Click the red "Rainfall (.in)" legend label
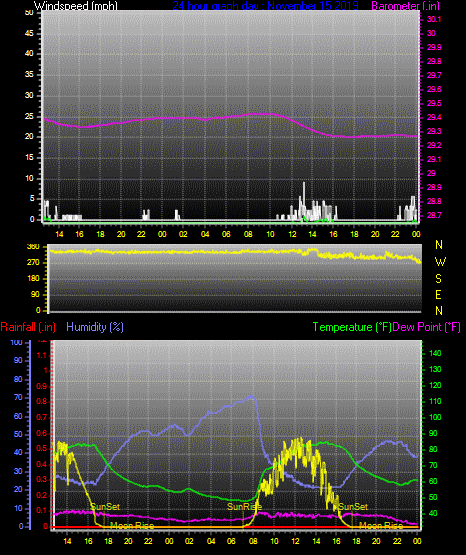The width and height of the screenshot is (466, 555). (28, 327)
